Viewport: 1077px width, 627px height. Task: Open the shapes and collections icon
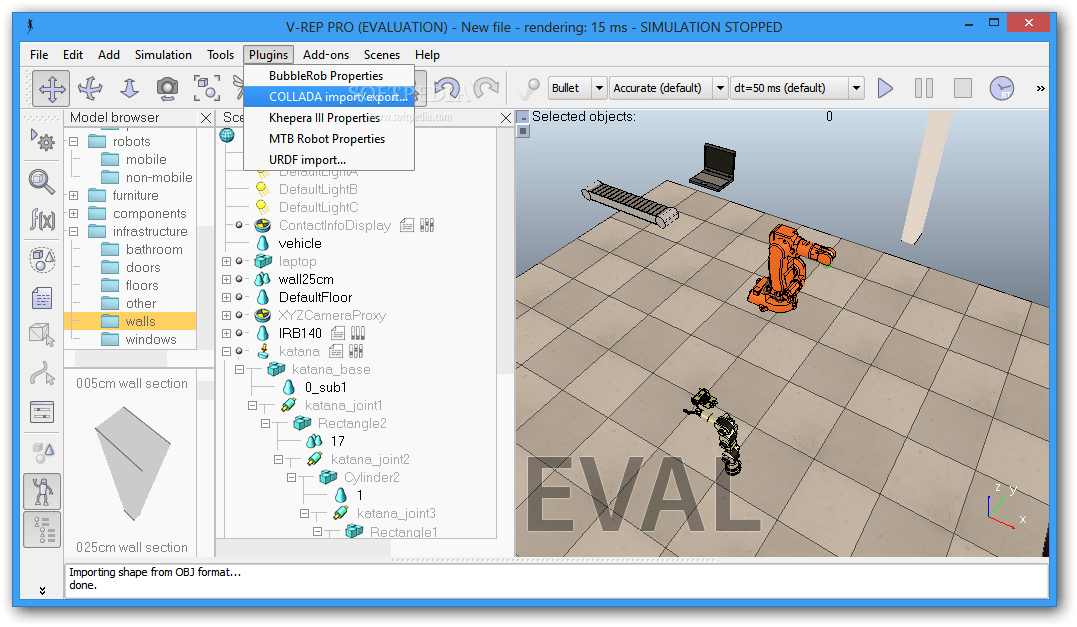tap(42, 260)
